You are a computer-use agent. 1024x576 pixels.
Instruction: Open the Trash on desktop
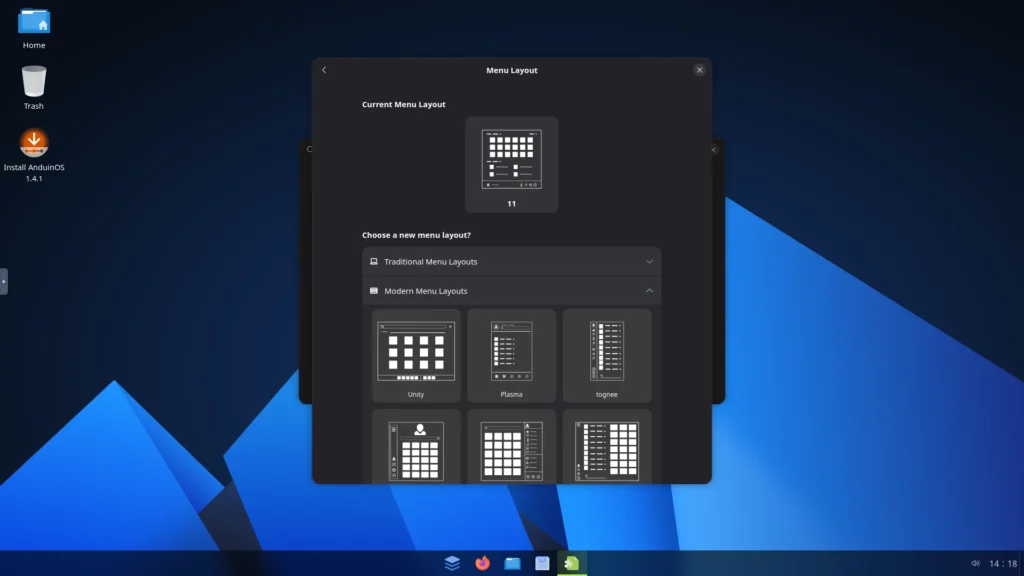(x=34, y=88)
